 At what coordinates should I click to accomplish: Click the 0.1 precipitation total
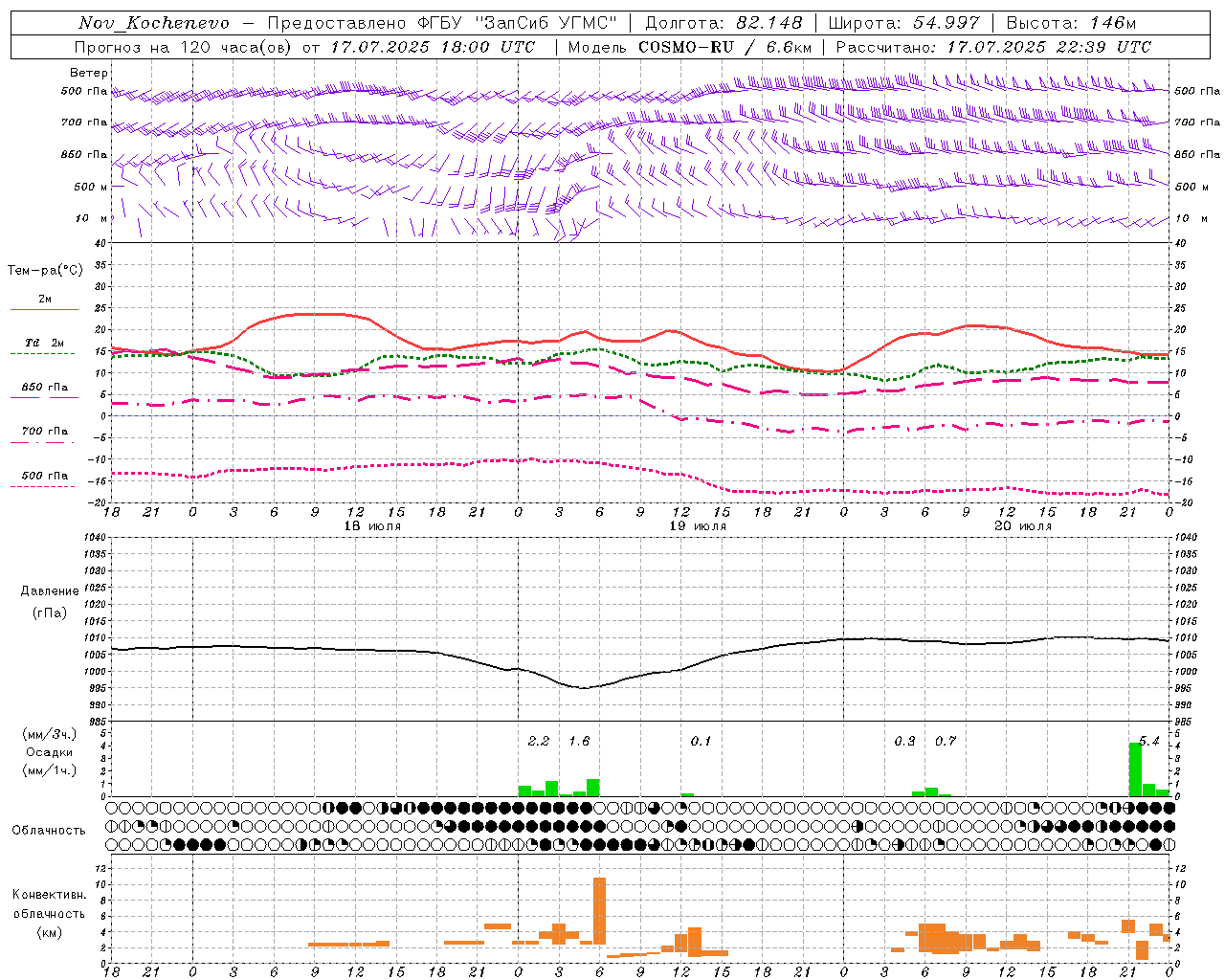(x=701, y=742)
